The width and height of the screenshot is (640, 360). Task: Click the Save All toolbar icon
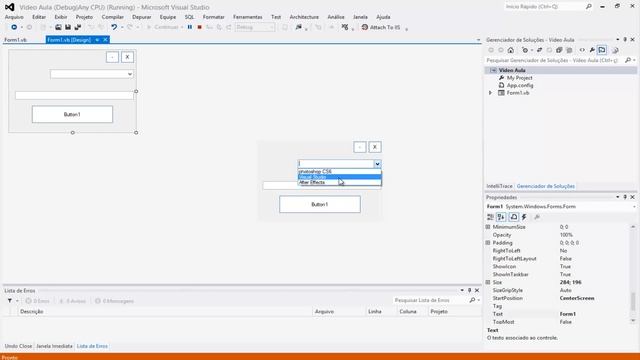coord(78,27)
